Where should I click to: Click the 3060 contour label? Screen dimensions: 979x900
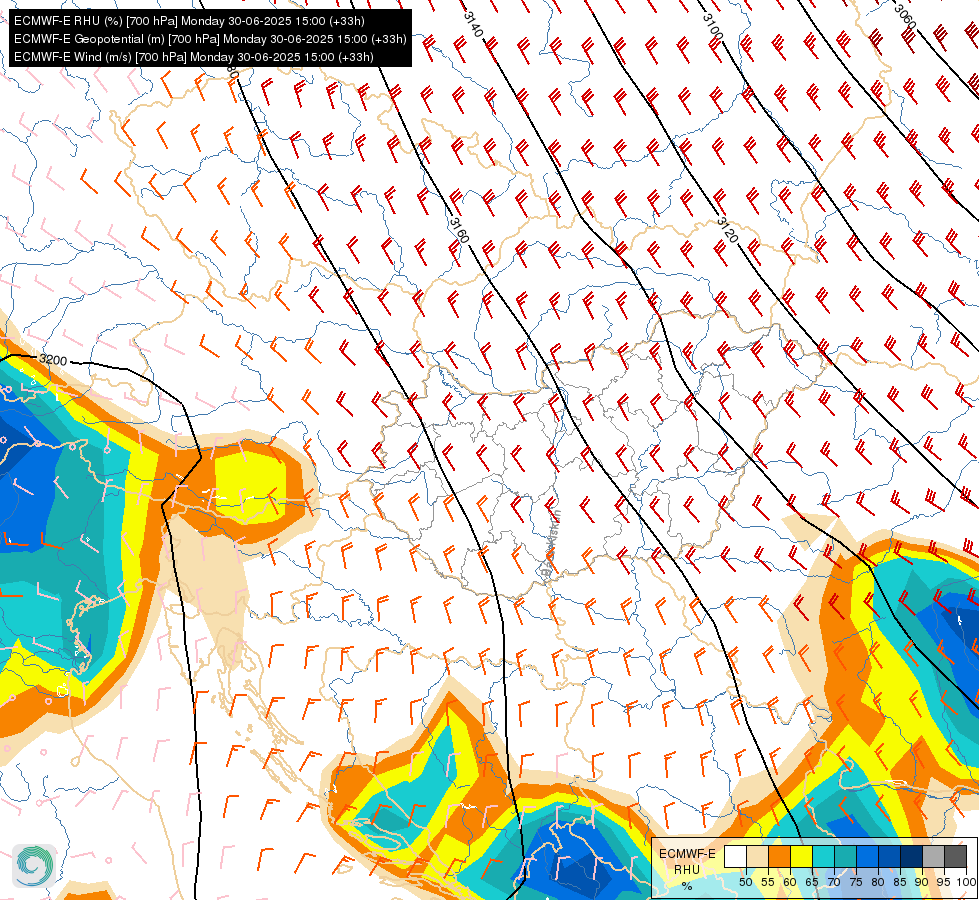click(905, 17)
